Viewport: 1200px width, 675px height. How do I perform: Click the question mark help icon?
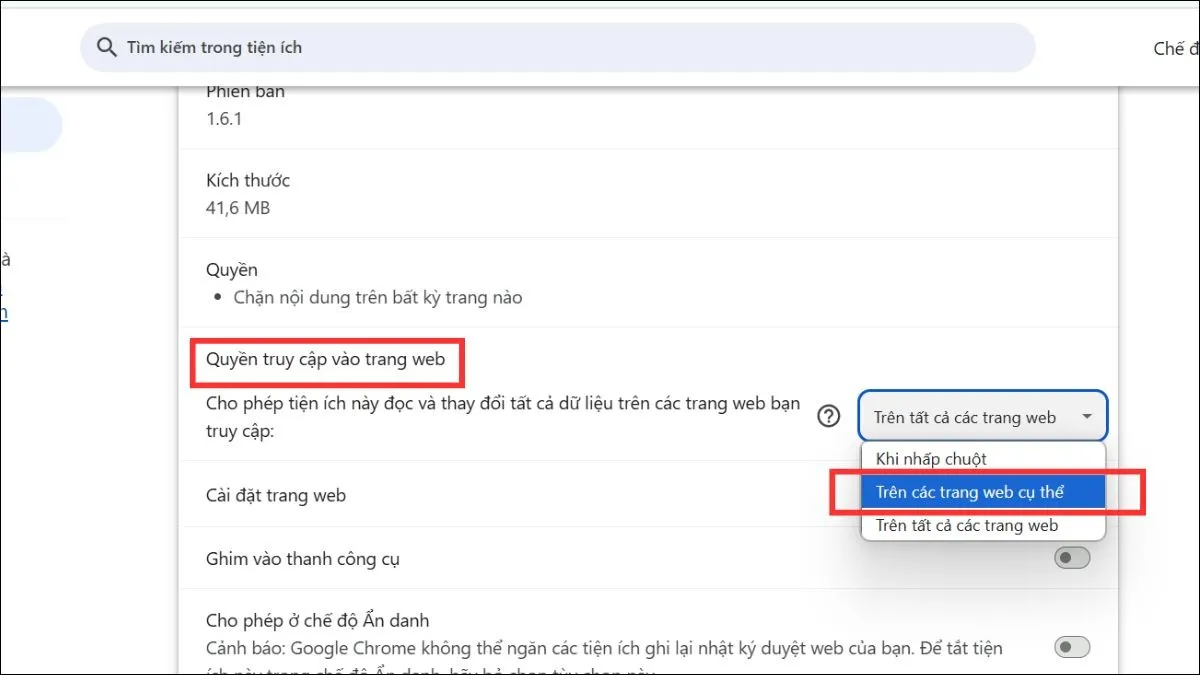(828, 417)
